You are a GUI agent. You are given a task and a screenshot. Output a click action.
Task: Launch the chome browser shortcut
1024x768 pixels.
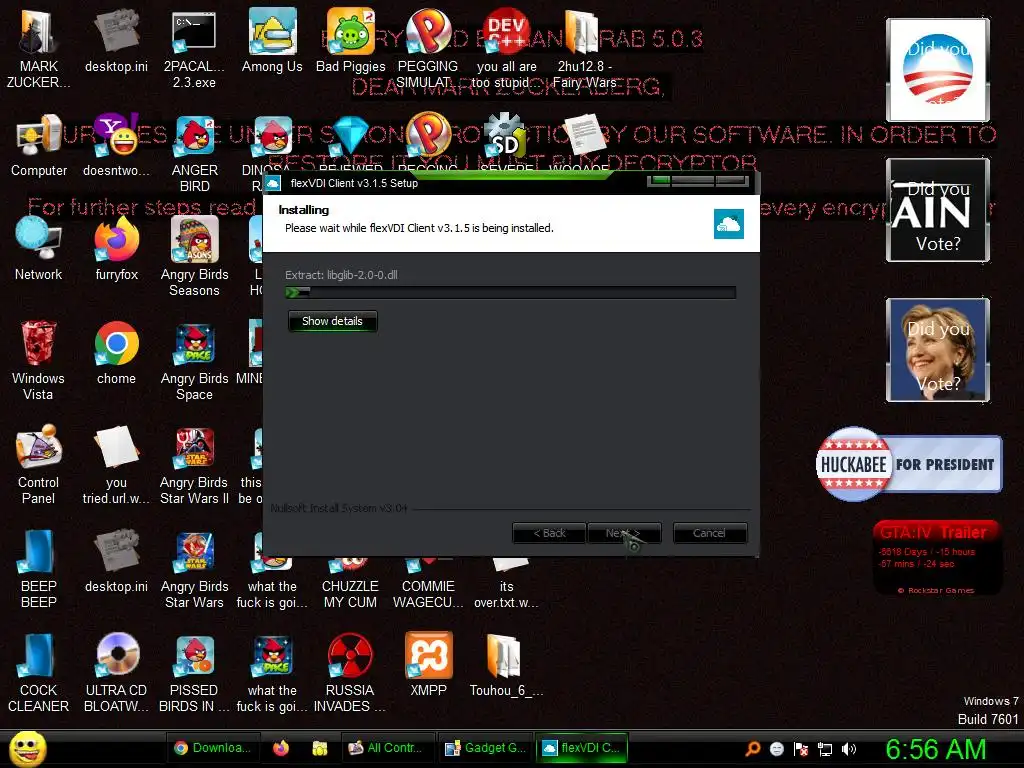[x=116, y=353]
